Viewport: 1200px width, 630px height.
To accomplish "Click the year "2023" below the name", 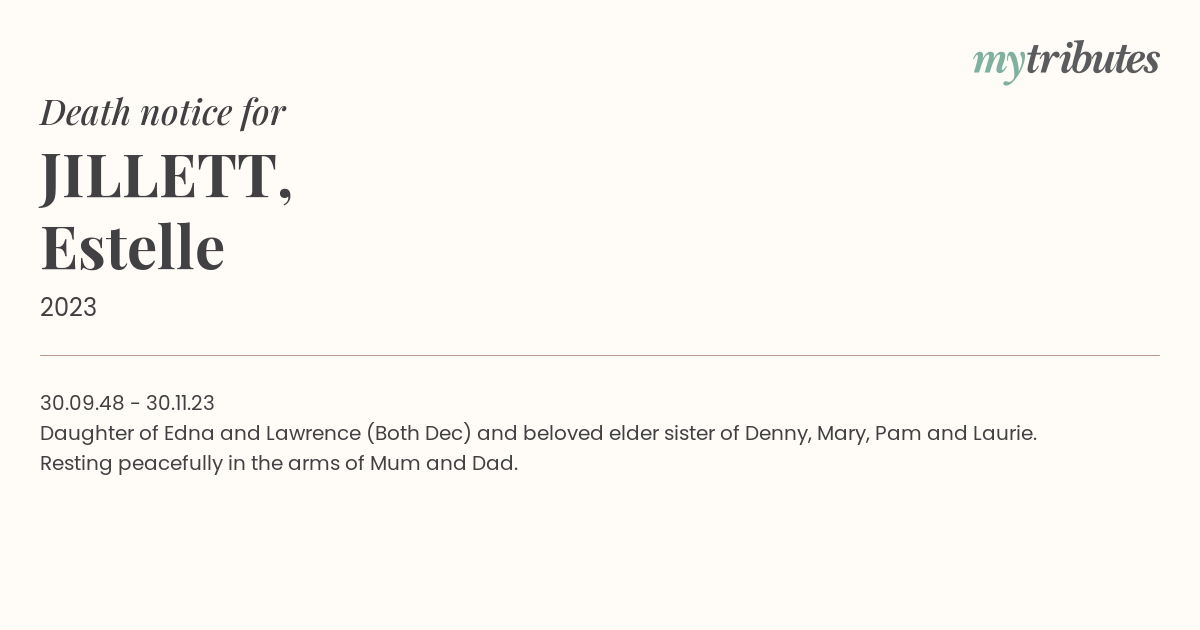I will tap(68, 307).
